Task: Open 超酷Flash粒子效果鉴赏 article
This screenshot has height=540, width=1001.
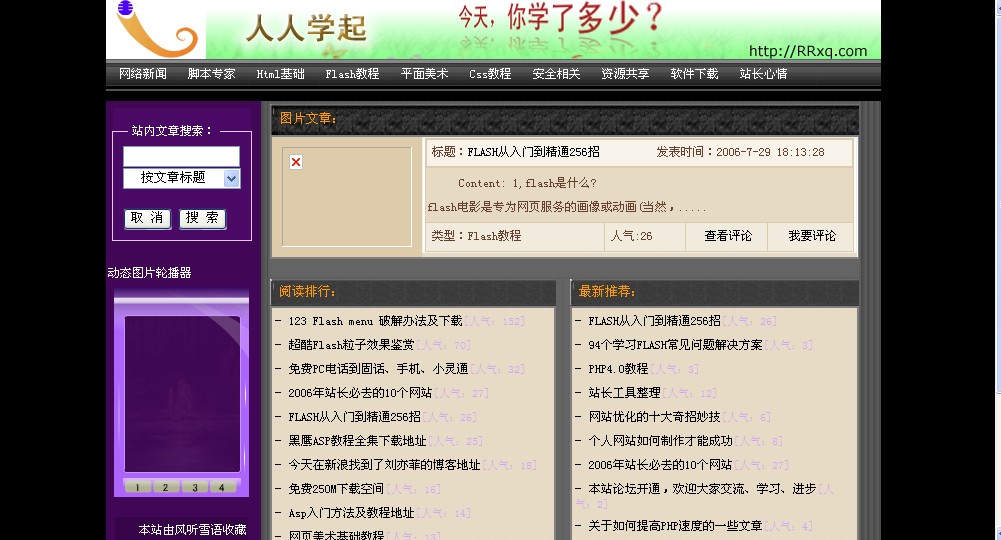Action: tap(351, 345)
